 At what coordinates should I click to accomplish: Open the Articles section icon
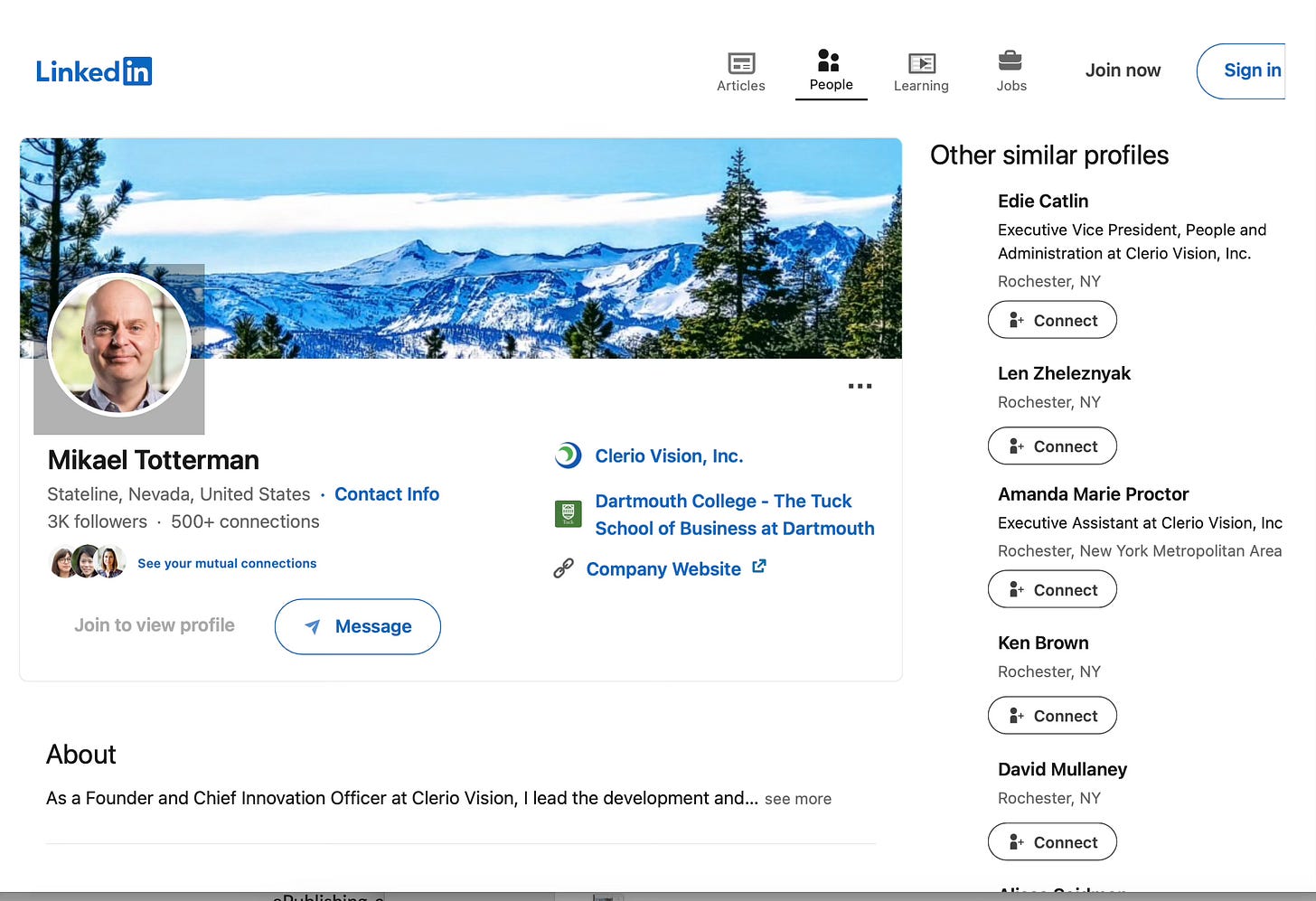click(741, 63)
